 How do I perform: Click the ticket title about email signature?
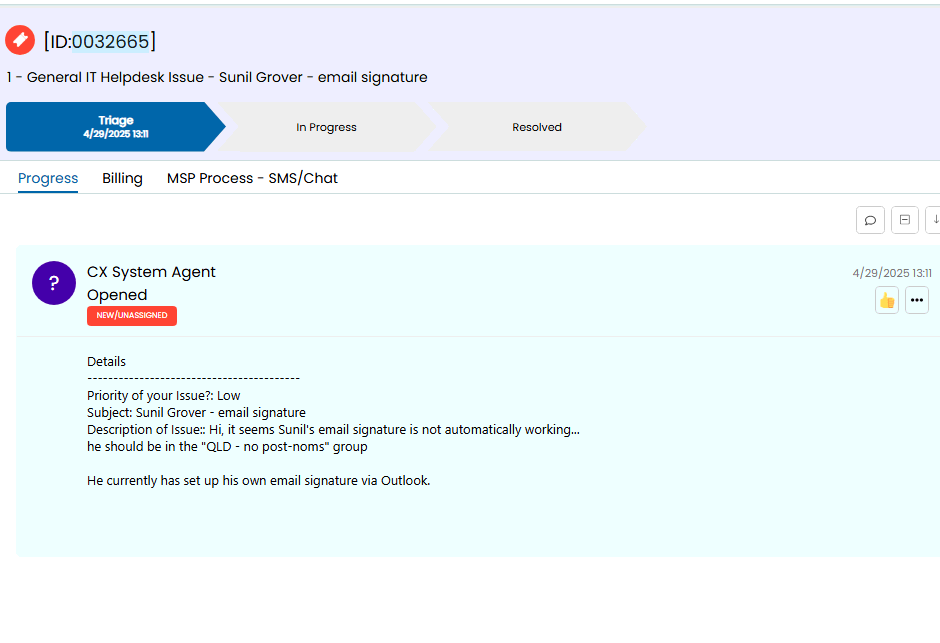click(217, 77)
